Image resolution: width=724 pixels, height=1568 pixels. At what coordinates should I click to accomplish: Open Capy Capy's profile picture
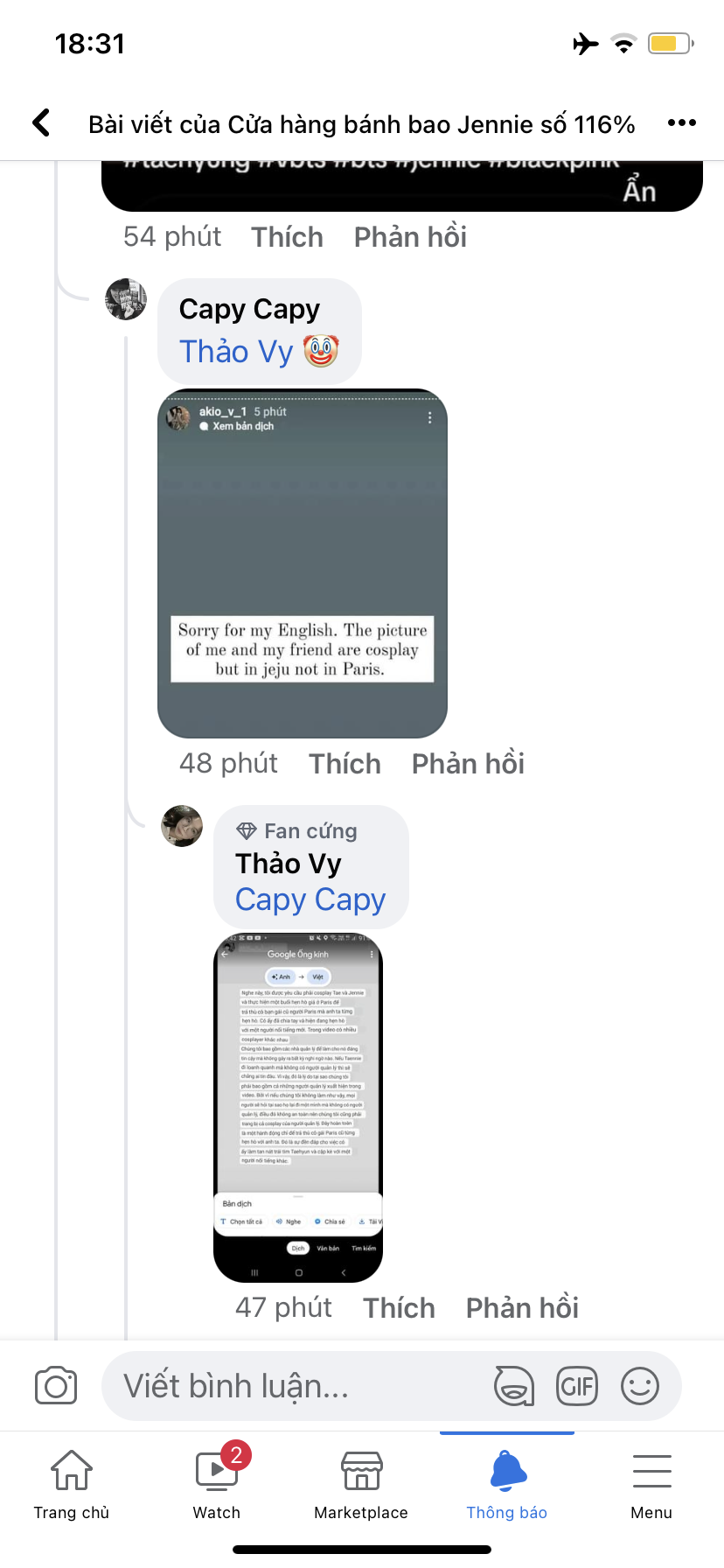(x=126, y=299)
